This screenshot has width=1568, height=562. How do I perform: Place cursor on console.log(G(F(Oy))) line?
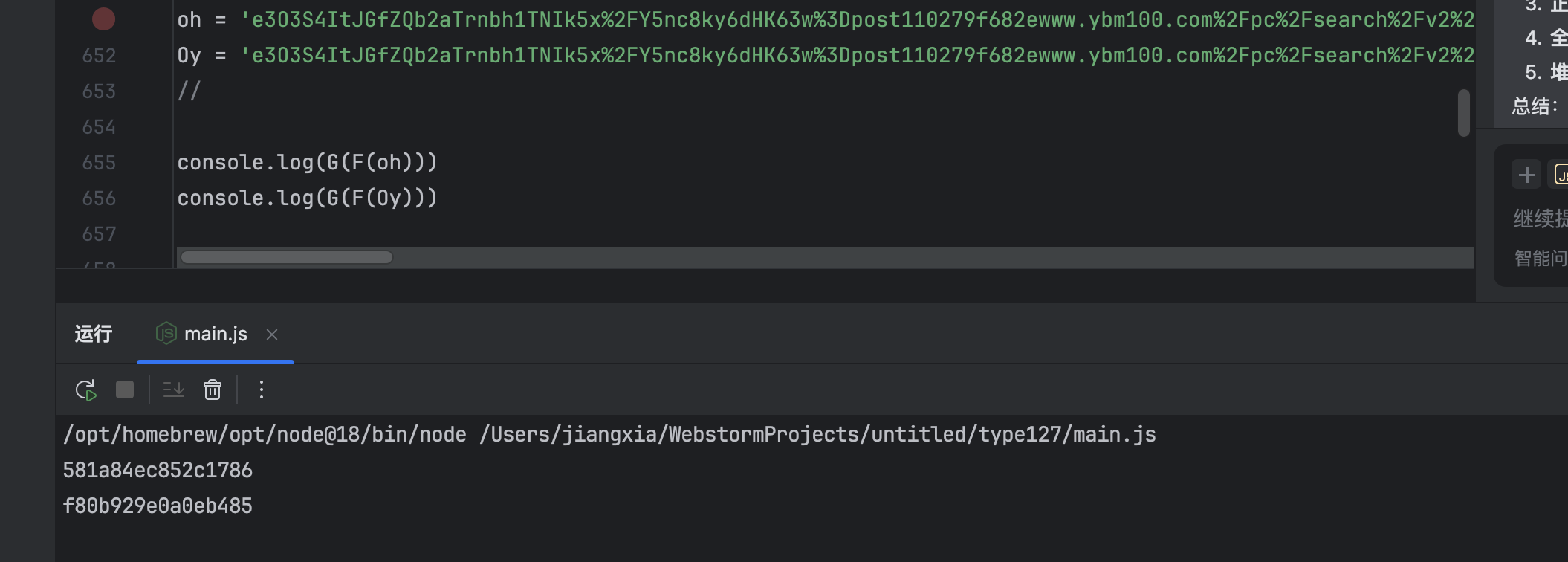(x=307, y=198)
